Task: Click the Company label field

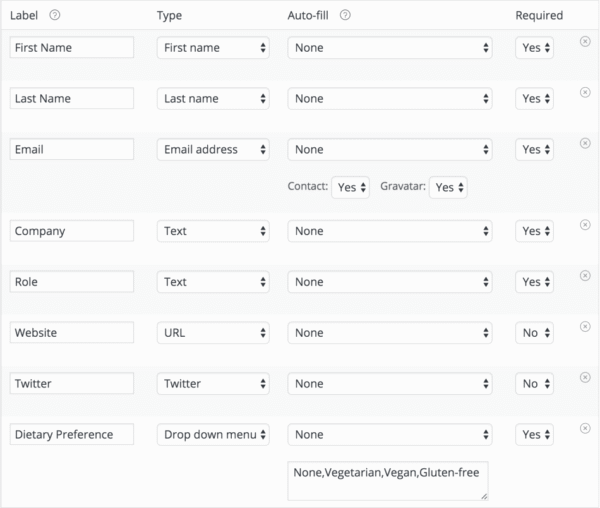Action: click(72, 231)
